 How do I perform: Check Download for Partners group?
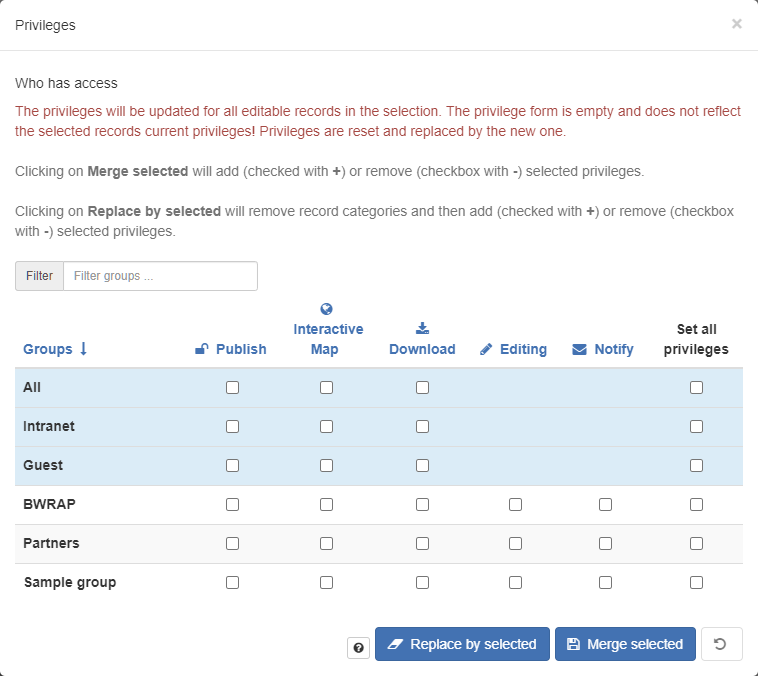pos(423,544)
